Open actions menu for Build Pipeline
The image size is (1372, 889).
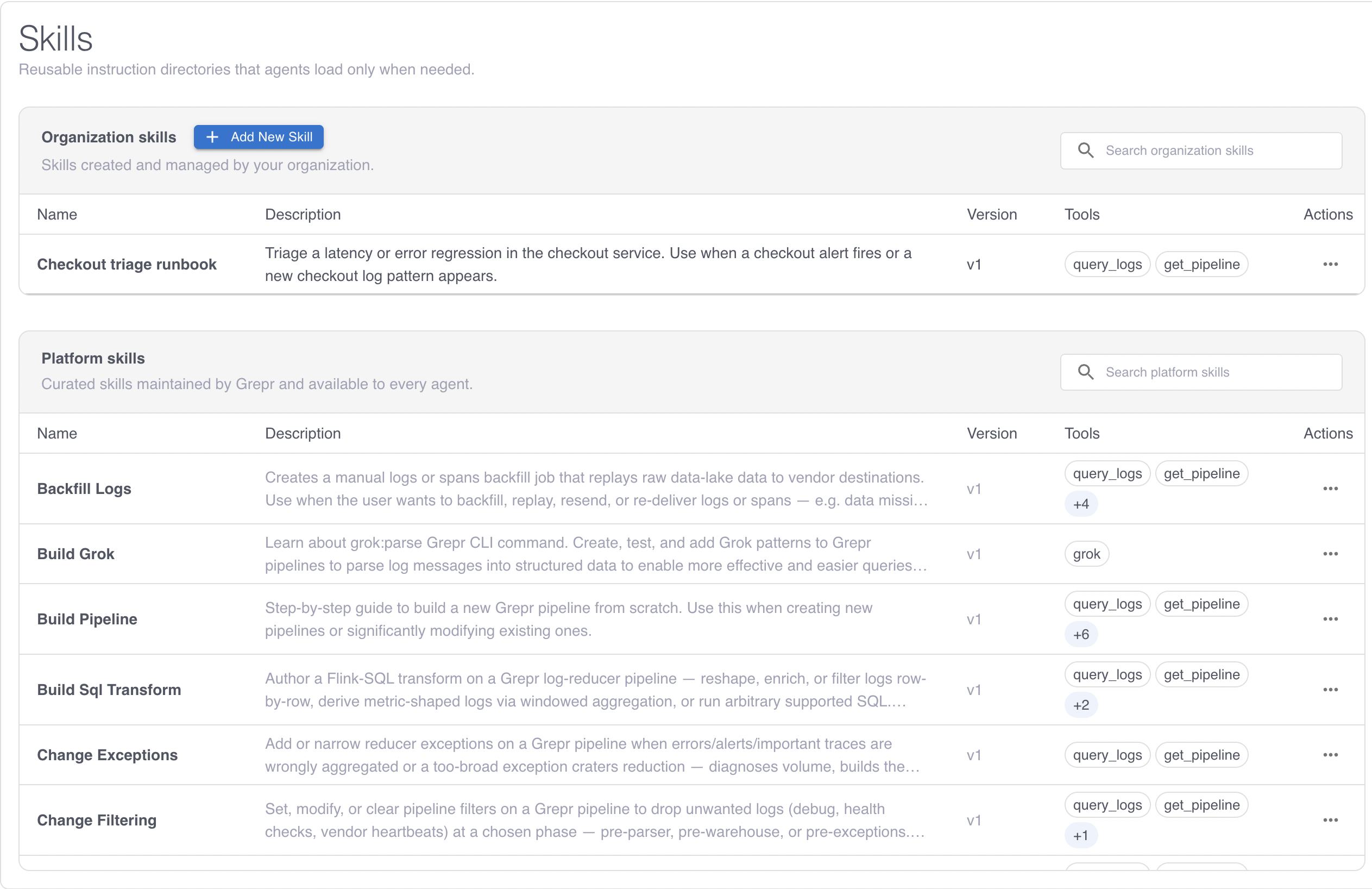point(1330,619)
